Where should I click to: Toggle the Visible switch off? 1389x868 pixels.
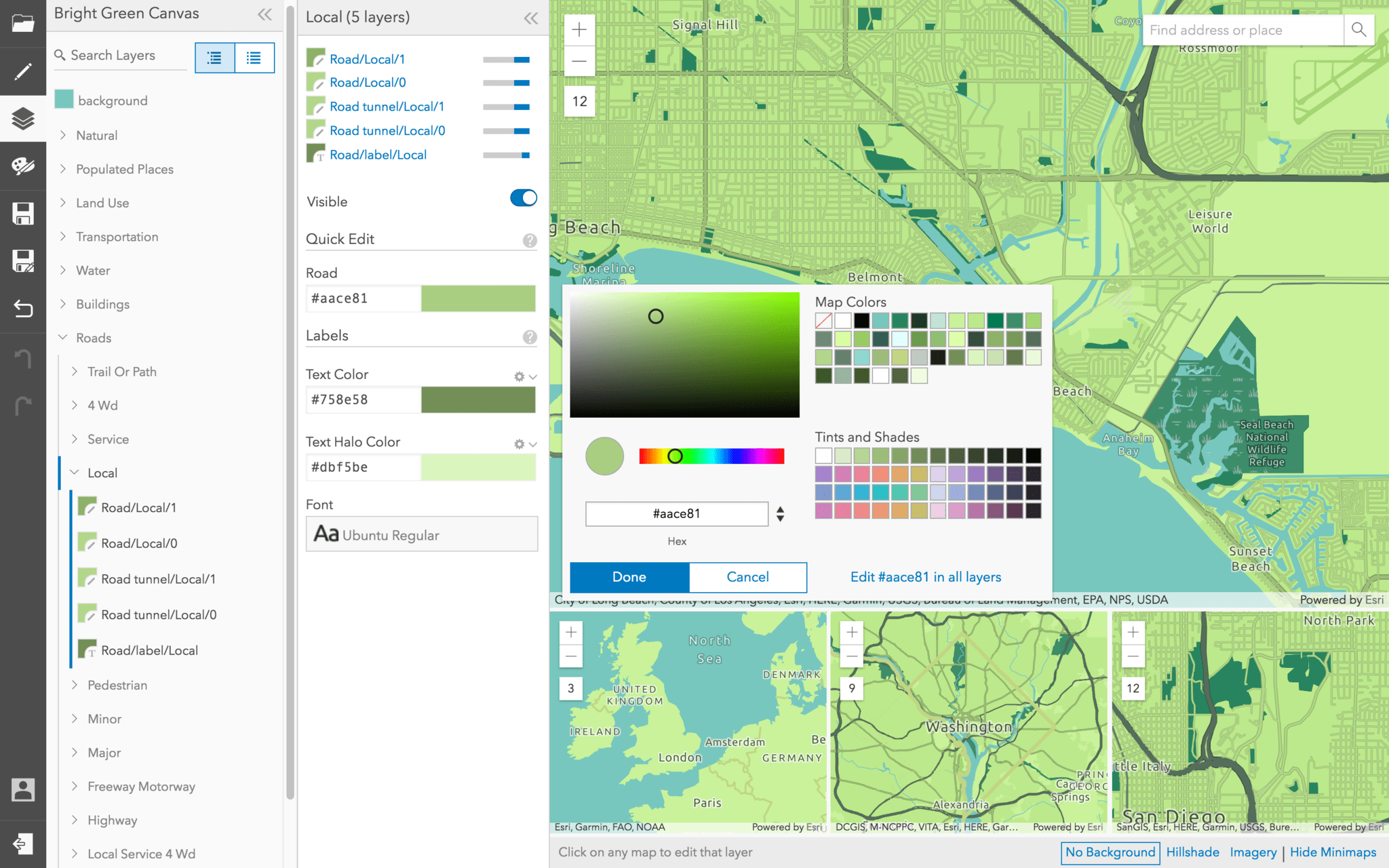523,198
